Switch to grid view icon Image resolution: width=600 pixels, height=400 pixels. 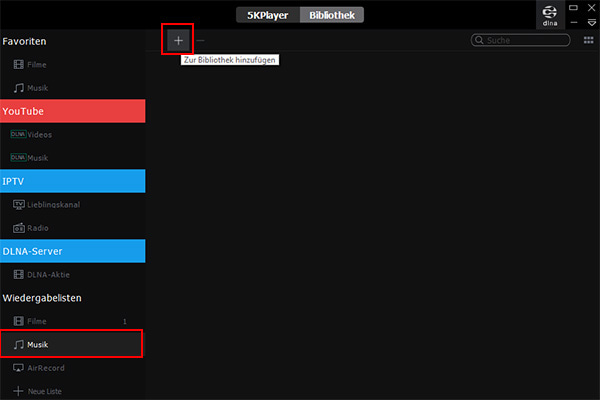589,40
